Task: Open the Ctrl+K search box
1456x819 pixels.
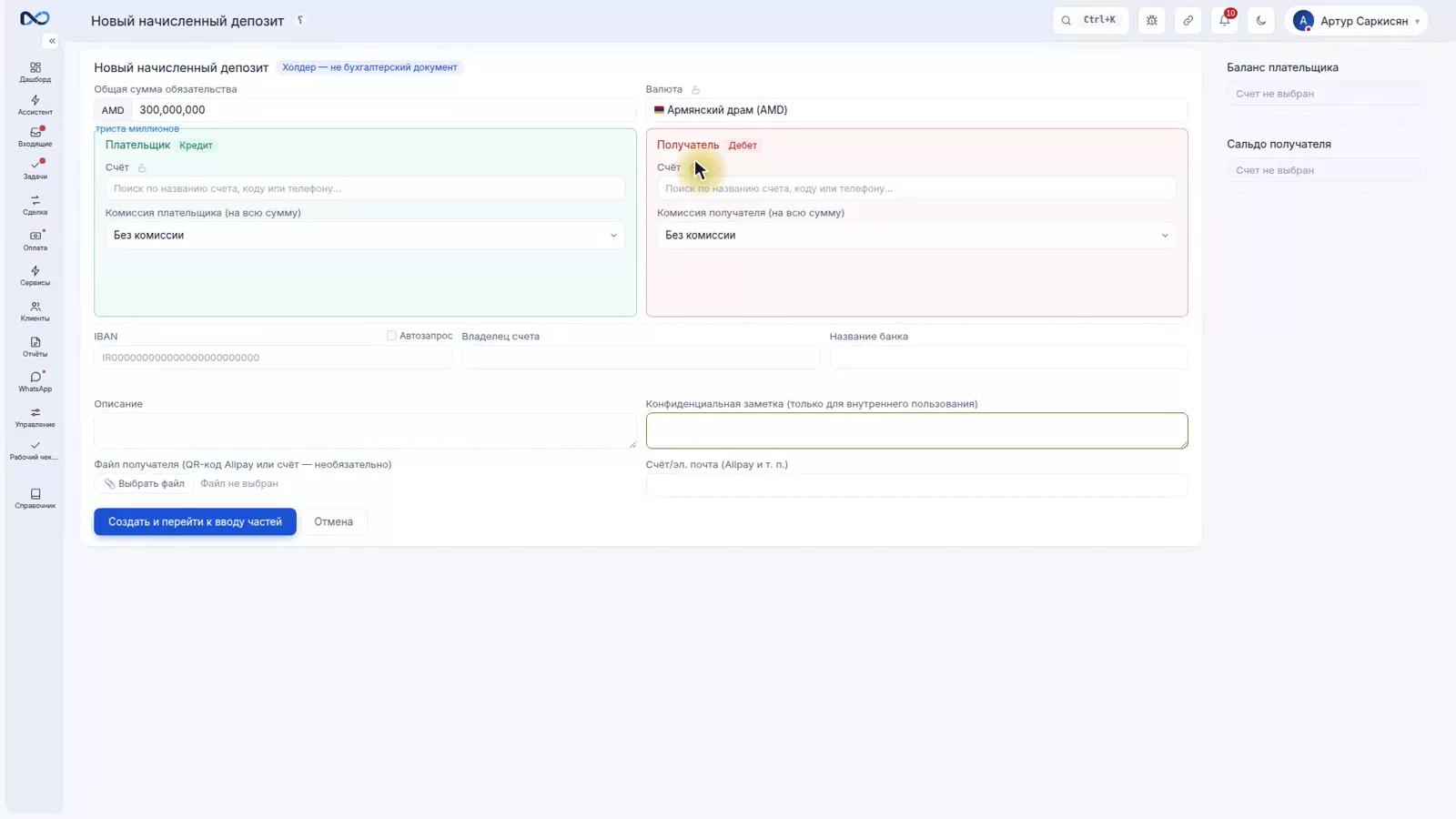Action: tap(1091, 20)
